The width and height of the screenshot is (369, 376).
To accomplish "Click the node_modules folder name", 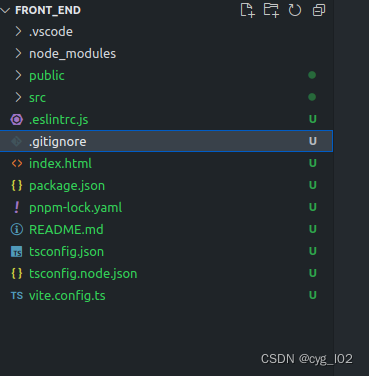I will coord(73,54).
